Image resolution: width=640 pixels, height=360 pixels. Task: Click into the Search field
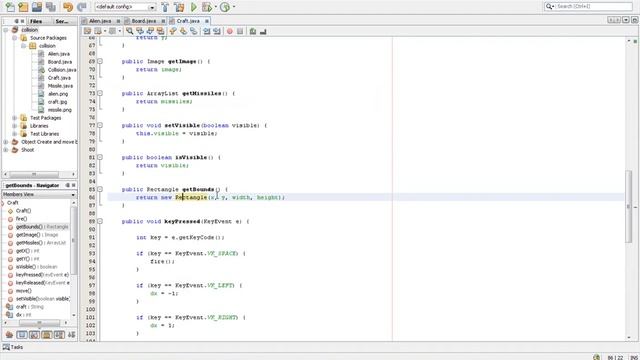588,6
